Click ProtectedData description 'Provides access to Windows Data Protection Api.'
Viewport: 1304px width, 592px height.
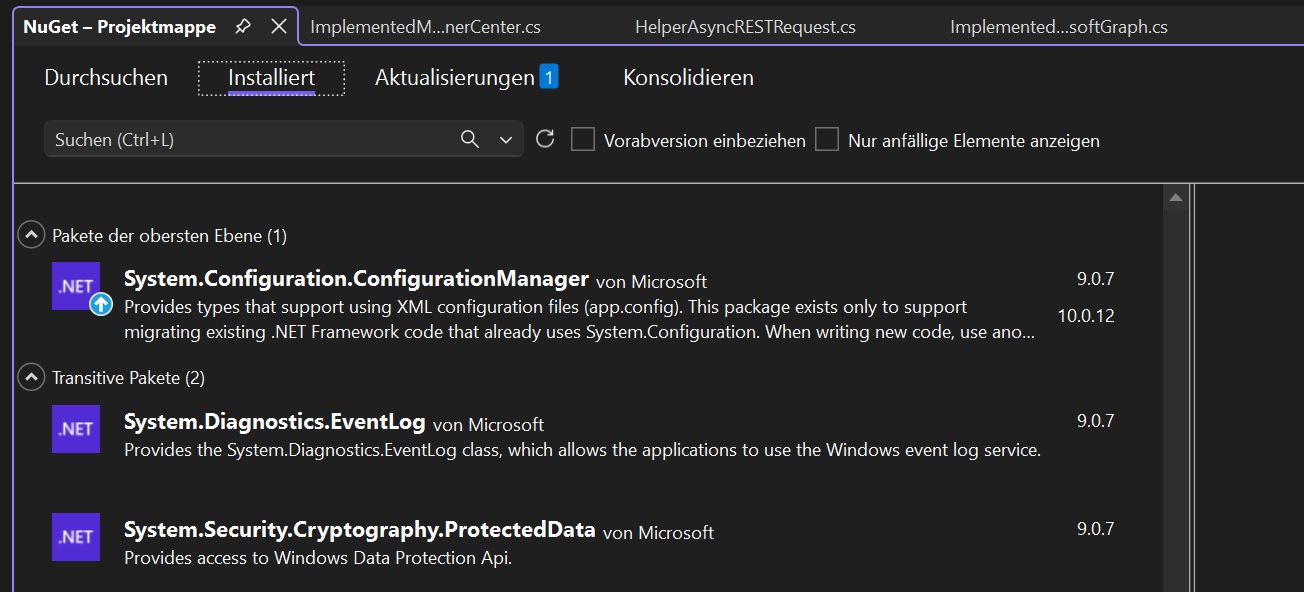[318, 558]
